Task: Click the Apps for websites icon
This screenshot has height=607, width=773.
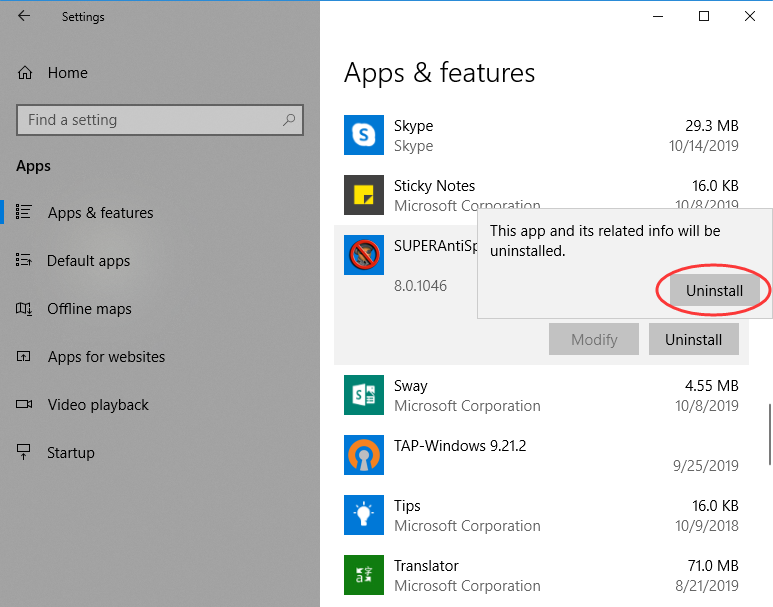Action: tap(24, 356)
